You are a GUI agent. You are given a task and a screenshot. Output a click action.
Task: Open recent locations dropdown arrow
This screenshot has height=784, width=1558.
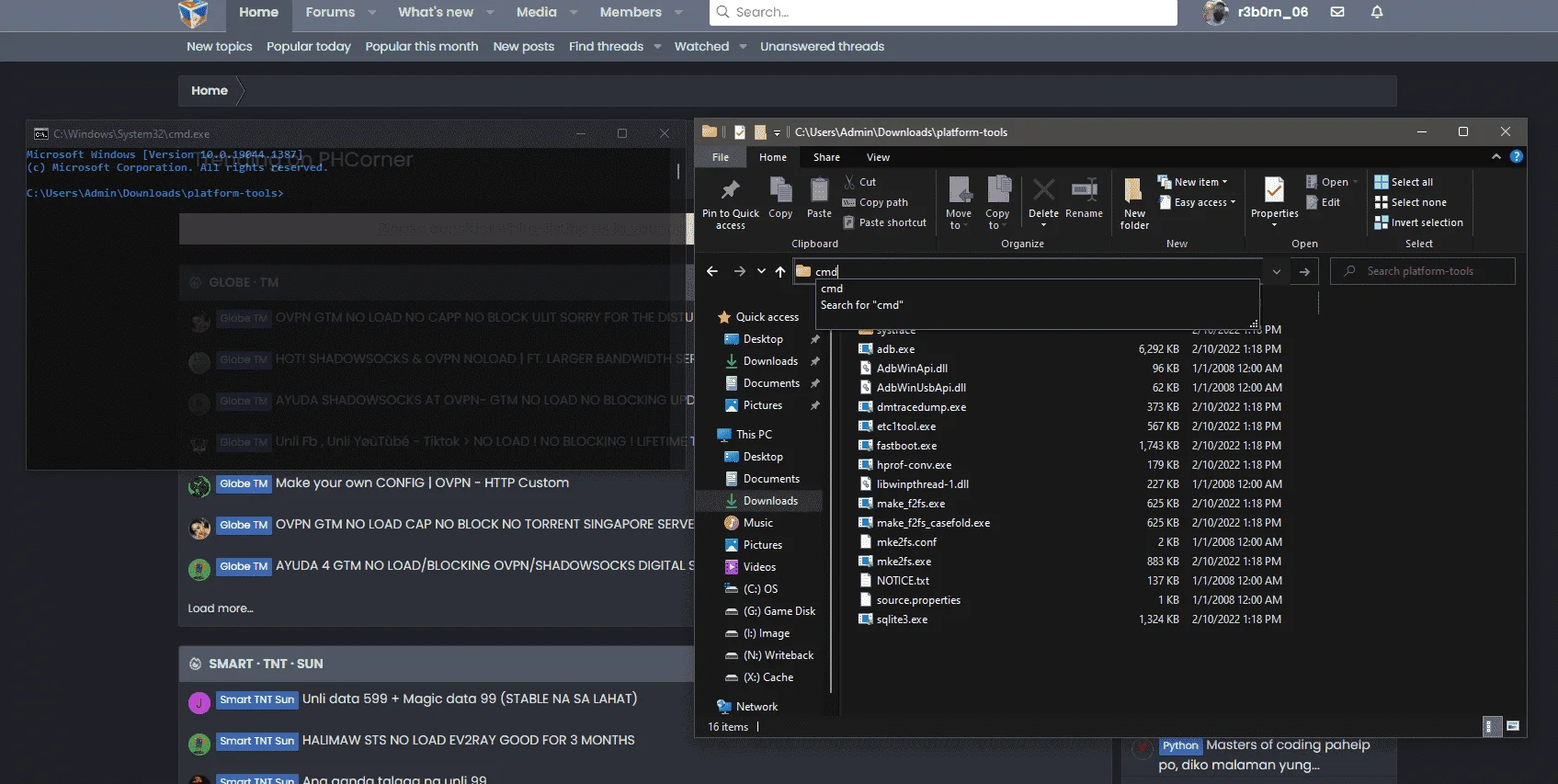click(761, 271)
